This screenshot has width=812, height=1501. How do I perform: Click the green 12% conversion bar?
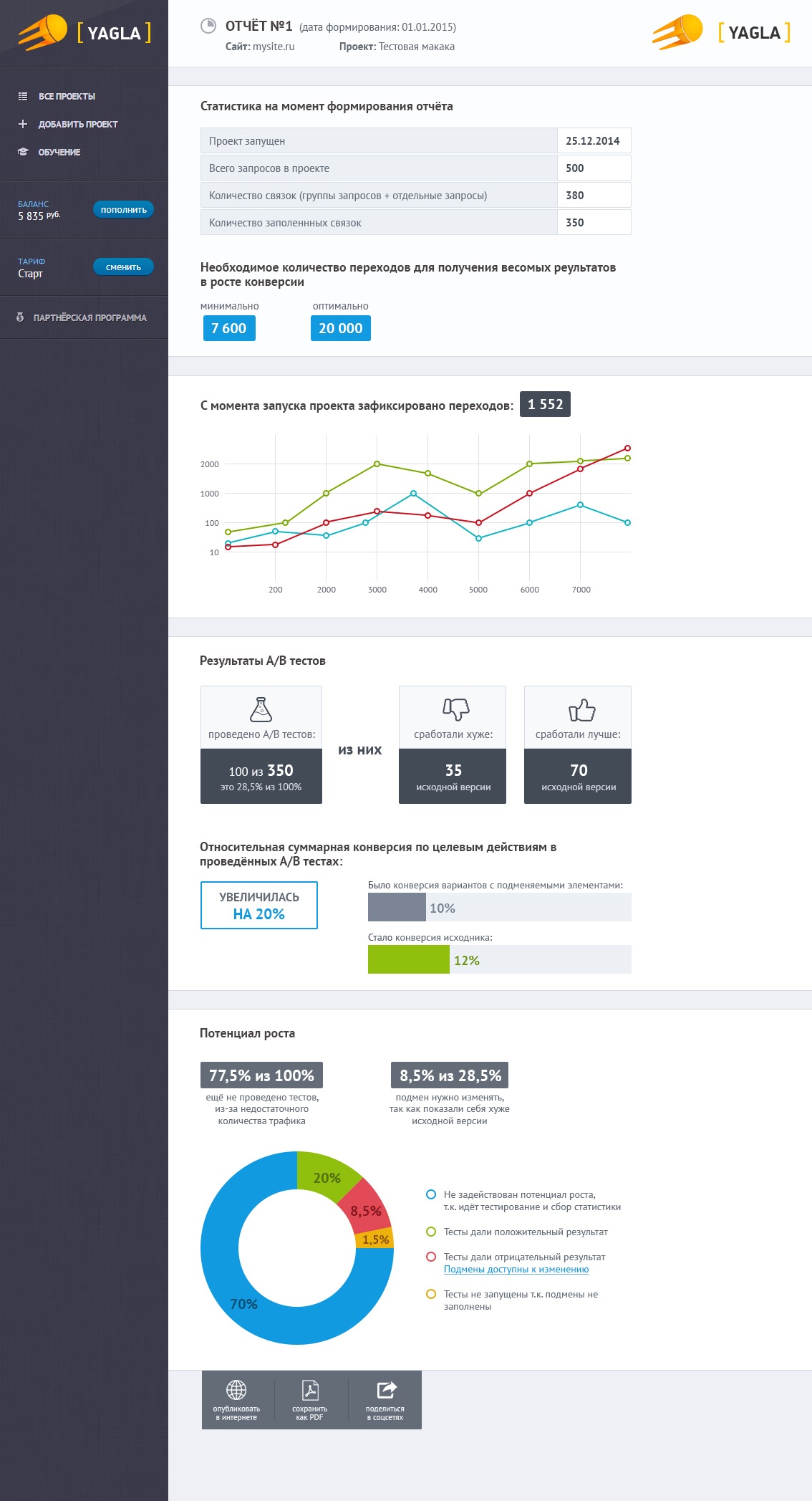pyautogui.click(x=408, y=959)
